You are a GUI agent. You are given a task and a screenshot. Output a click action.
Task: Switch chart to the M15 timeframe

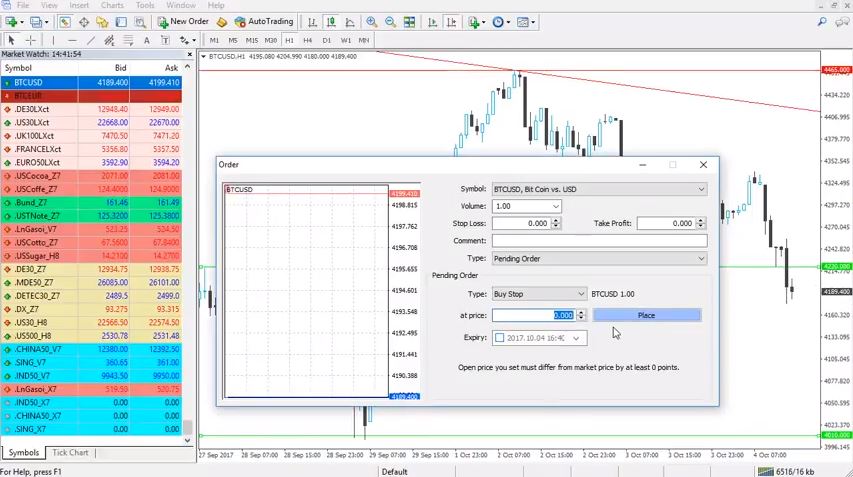click(x=251, y=40)
